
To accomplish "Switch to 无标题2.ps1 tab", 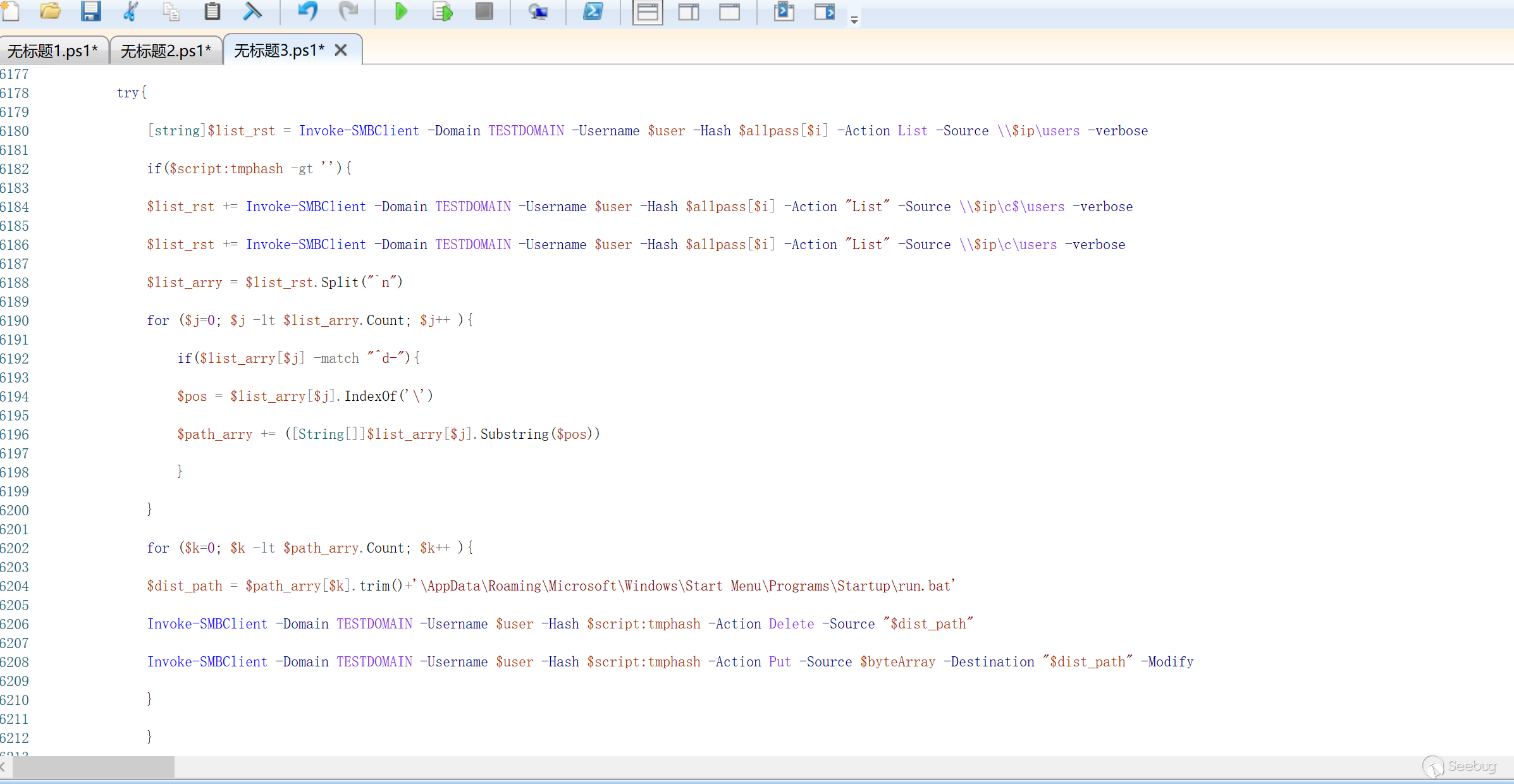I will coord(166,51).
